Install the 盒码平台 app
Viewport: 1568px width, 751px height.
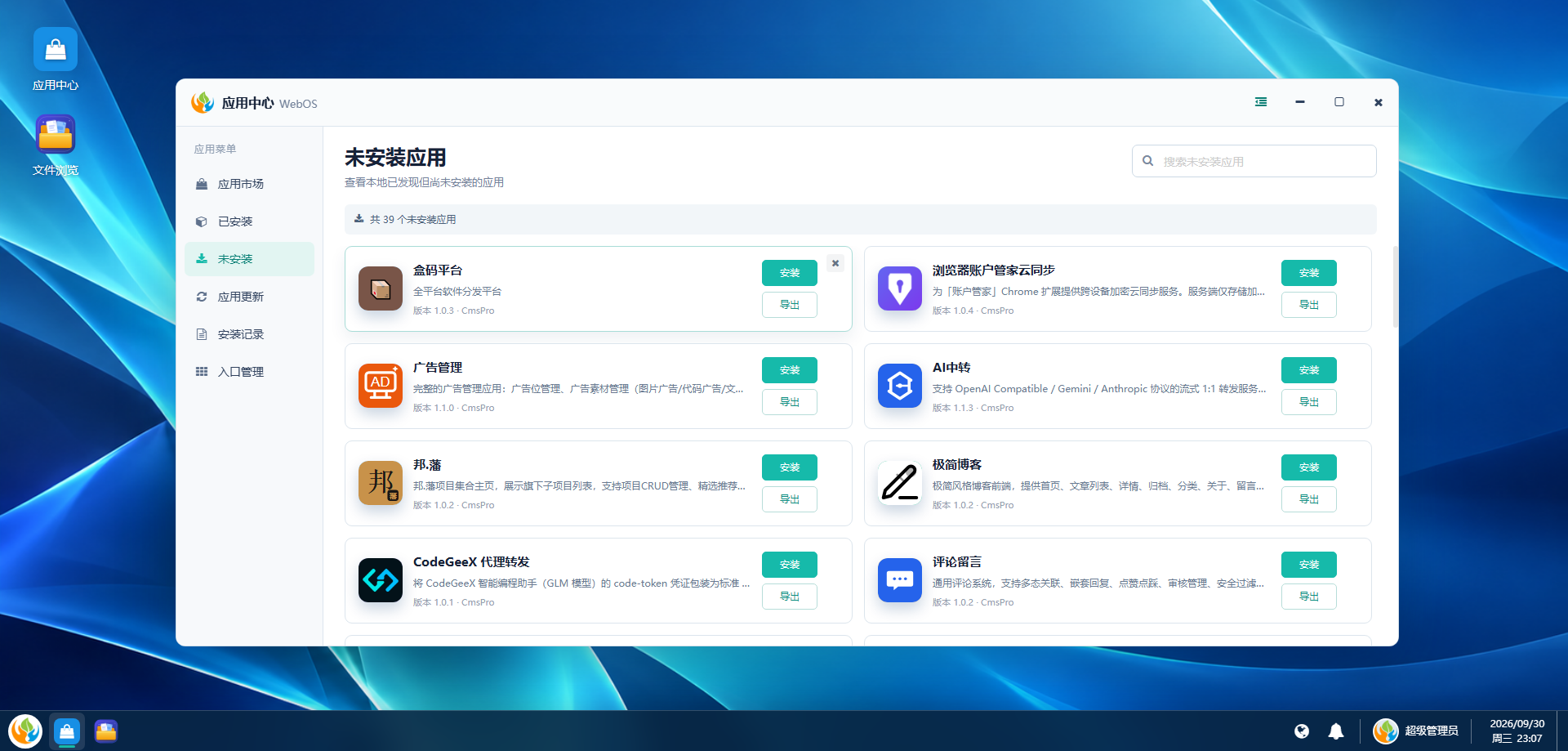790,273
